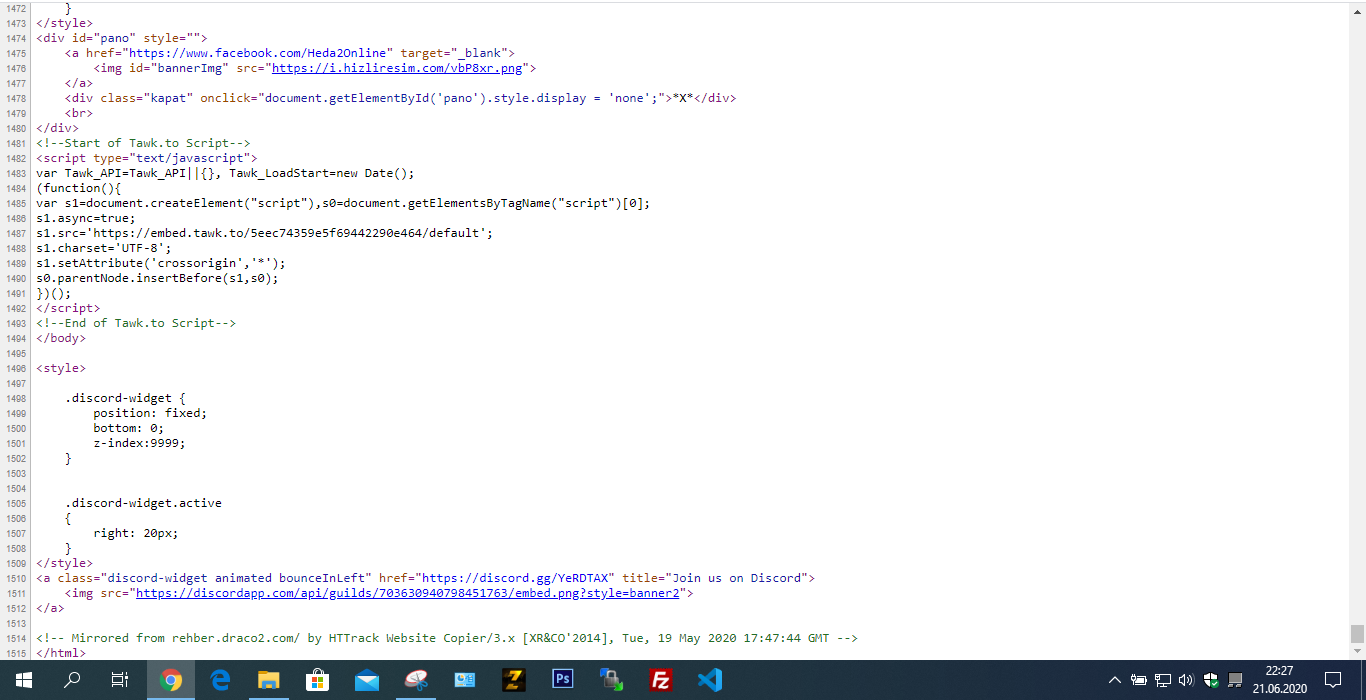The width and height of the screenshot is (1366, 700).
Task: Click the 'Start of Tawk.to Script' comment
Action: [143, 143]
